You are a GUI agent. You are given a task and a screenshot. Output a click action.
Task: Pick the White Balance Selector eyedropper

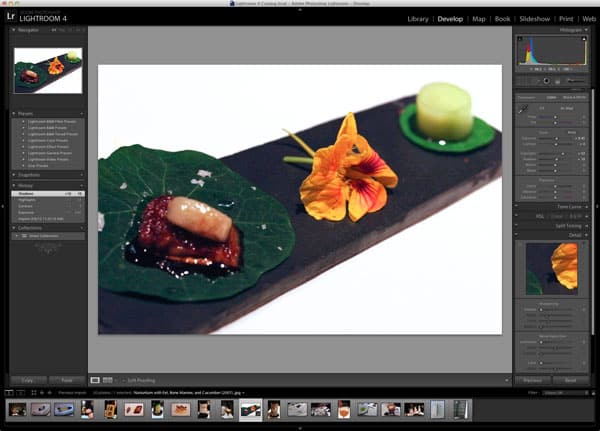point(522,110)
